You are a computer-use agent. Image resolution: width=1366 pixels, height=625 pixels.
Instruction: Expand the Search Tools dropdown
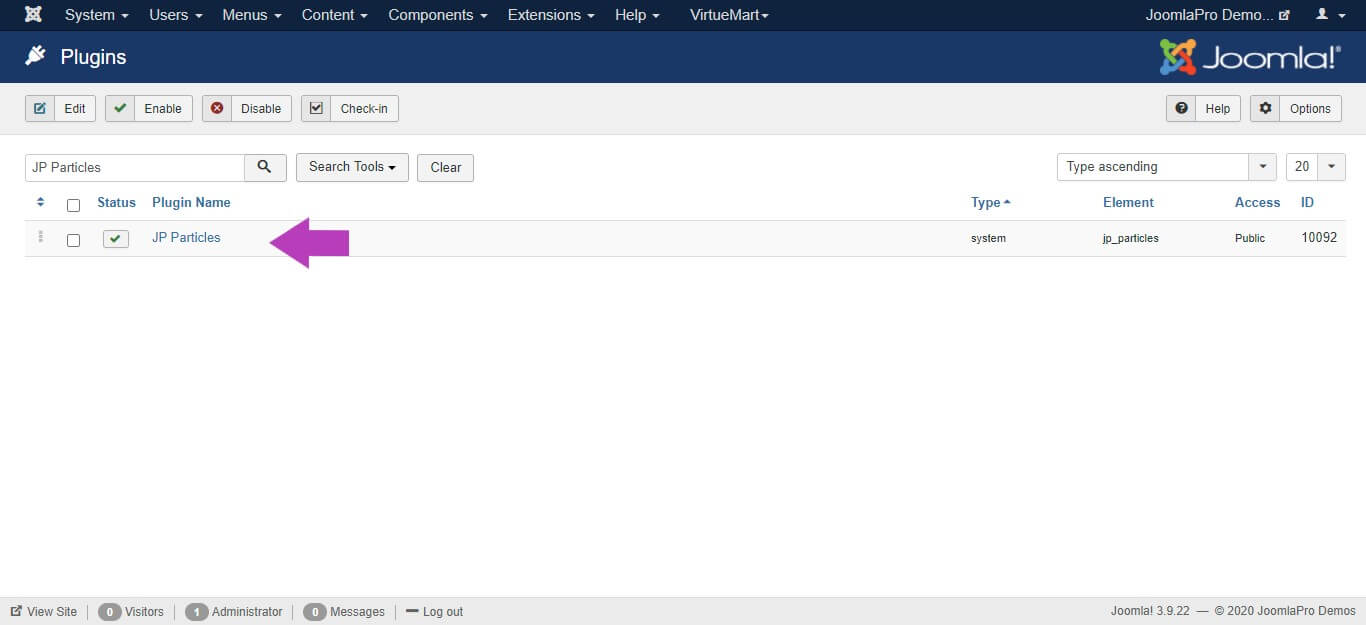click(x=352, y=167)
